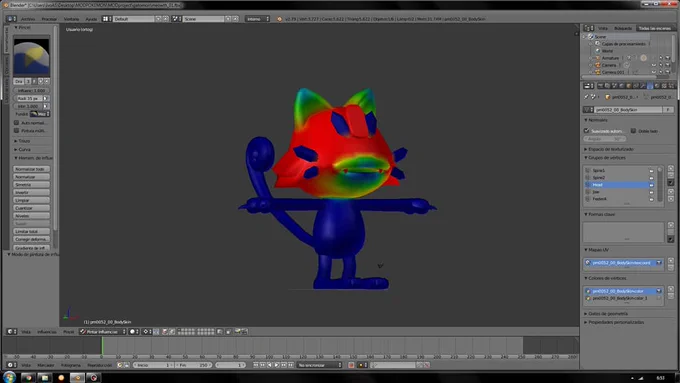Click the 'Normalizar' weight tool button

coord(31,177)
